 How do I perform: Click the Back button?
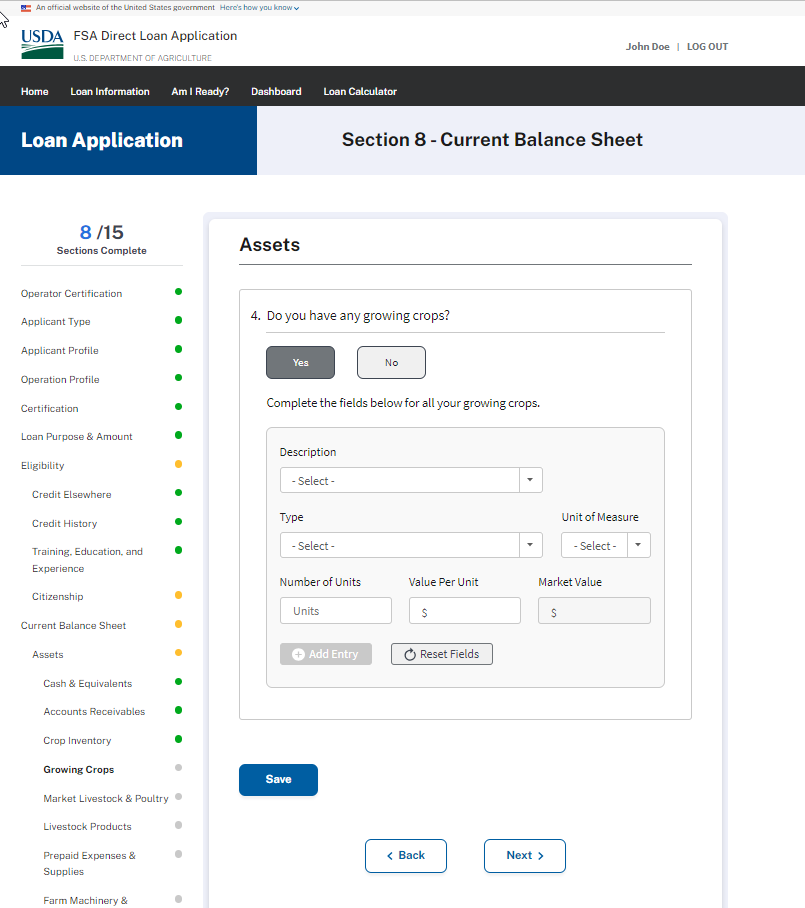click(406, 856)
